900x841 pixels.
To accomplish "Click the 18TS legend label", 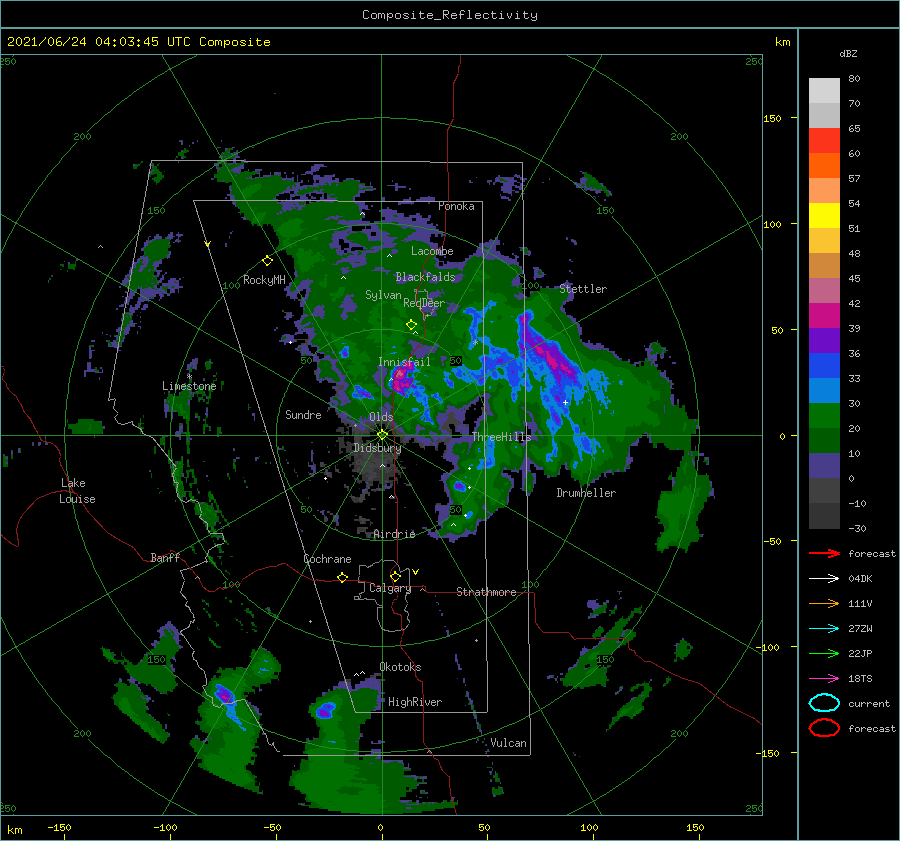I will coord(860,679).
